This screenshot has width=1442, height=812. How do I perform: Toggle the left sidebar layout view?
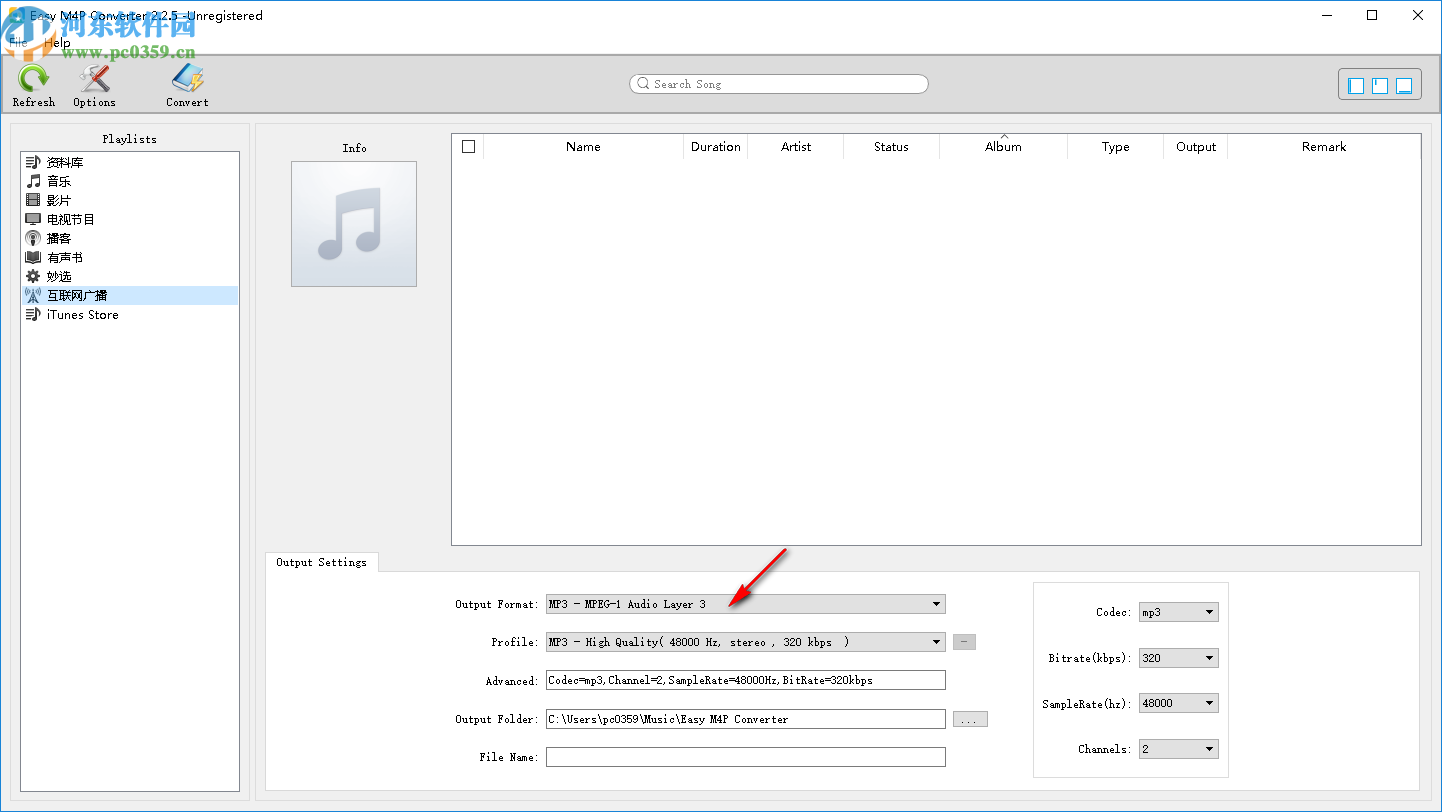(x=1355, y=85)
